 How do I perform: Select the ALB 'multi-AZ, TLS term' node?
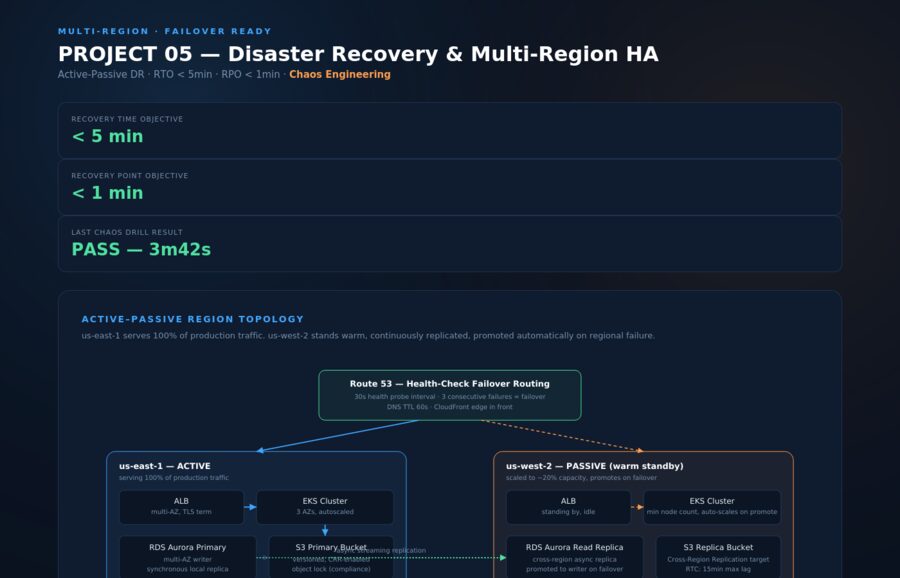tap(181, 507)
